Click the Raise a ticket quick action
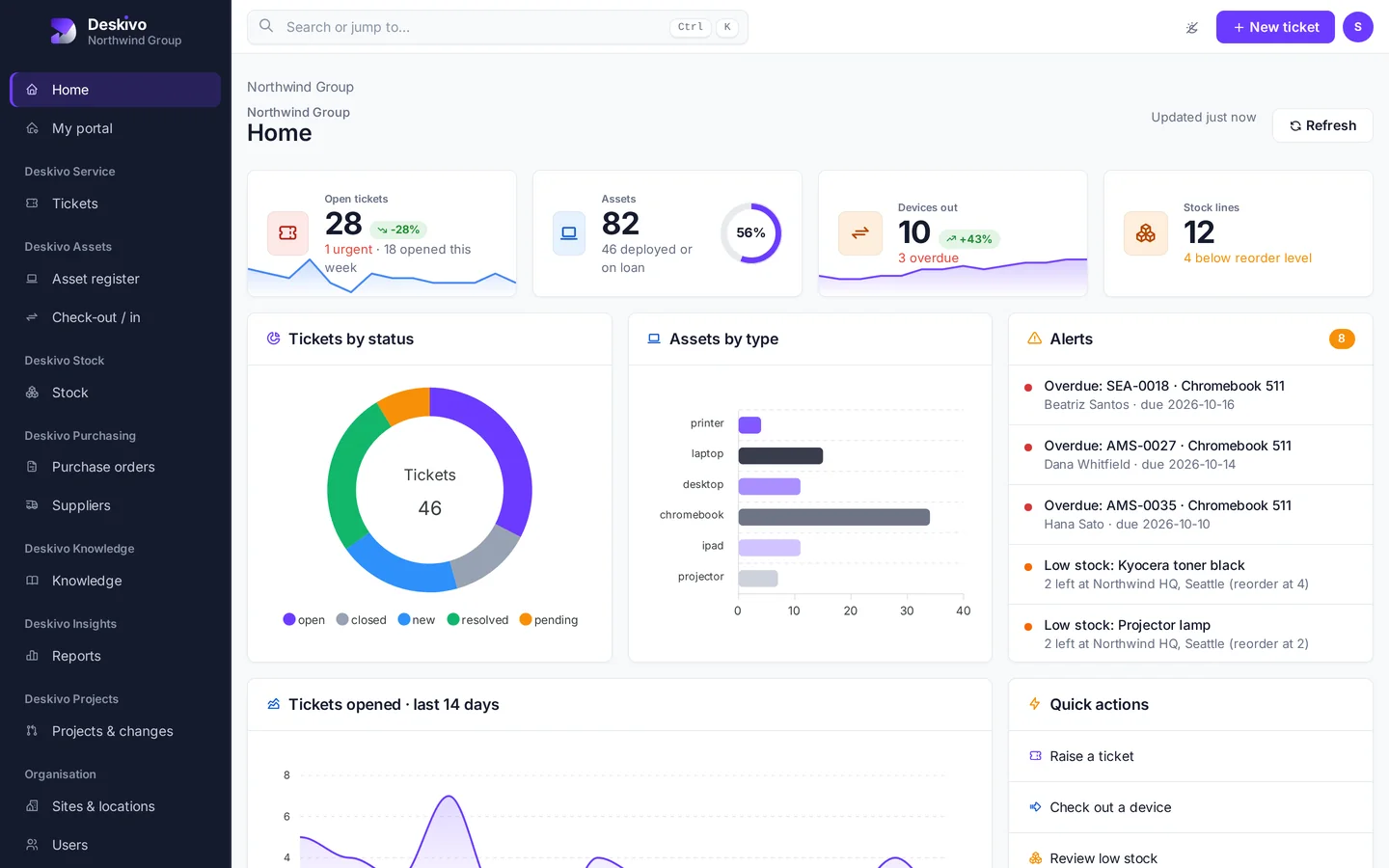The height and width of the screenshot is (868, 1389). click(1190, 756)
